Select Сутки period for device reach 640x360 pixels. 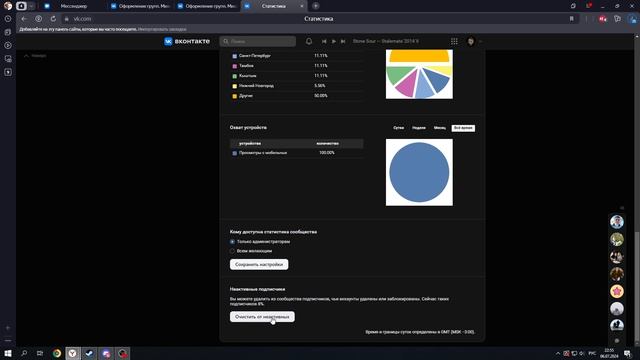coord(398,128)
